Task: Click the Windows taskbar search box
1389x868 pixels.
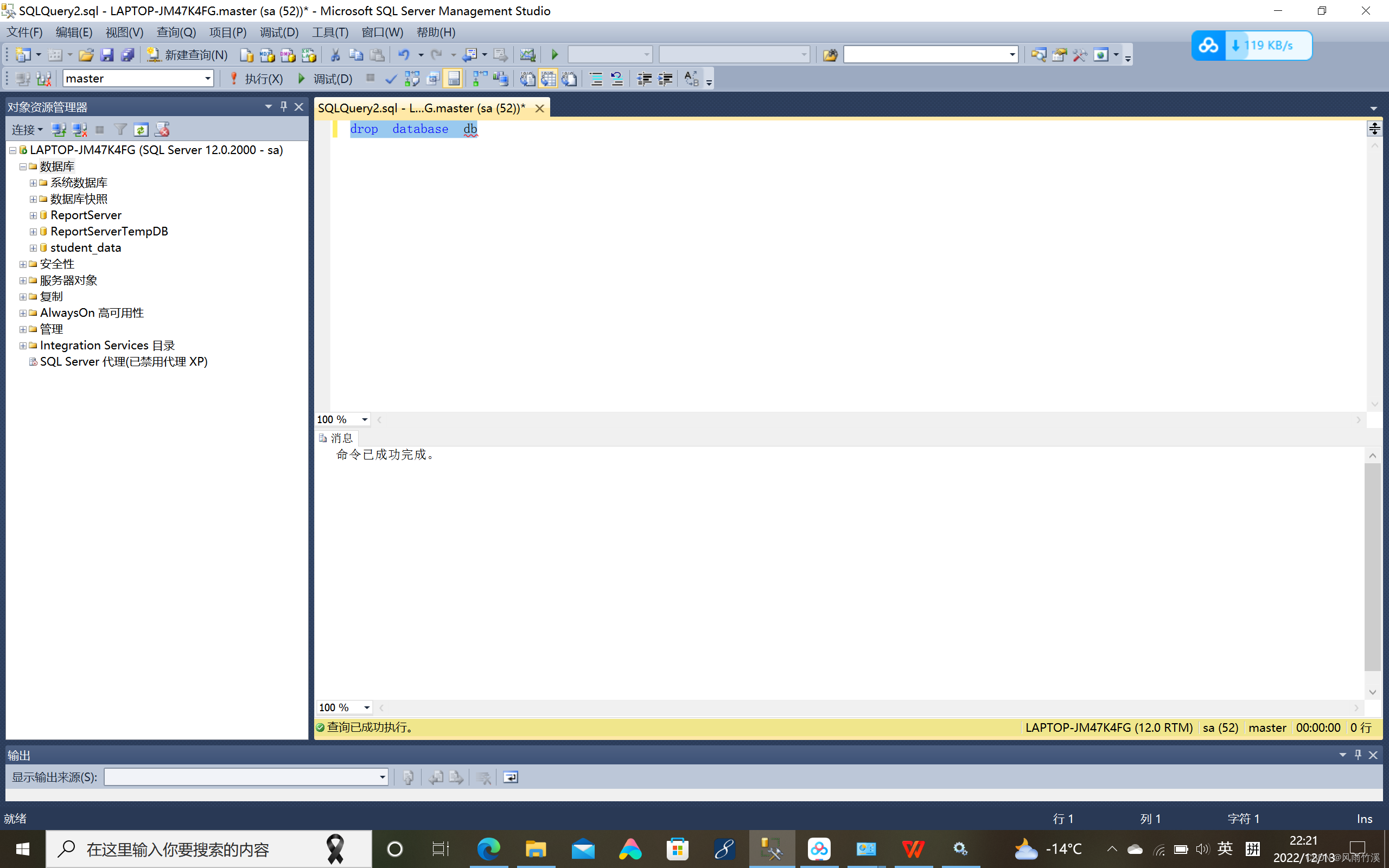Action: click(201, 848)
